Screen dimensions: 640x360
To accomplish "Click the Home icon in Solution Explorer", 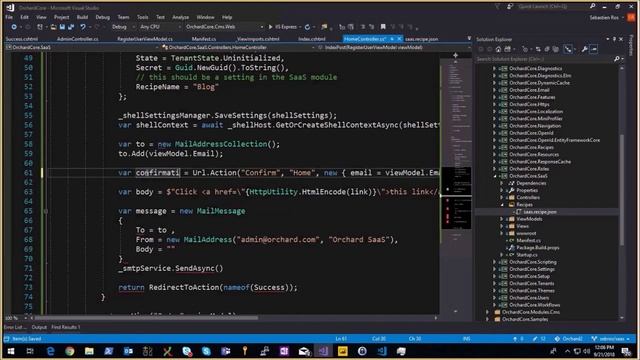I will point(498,49).
